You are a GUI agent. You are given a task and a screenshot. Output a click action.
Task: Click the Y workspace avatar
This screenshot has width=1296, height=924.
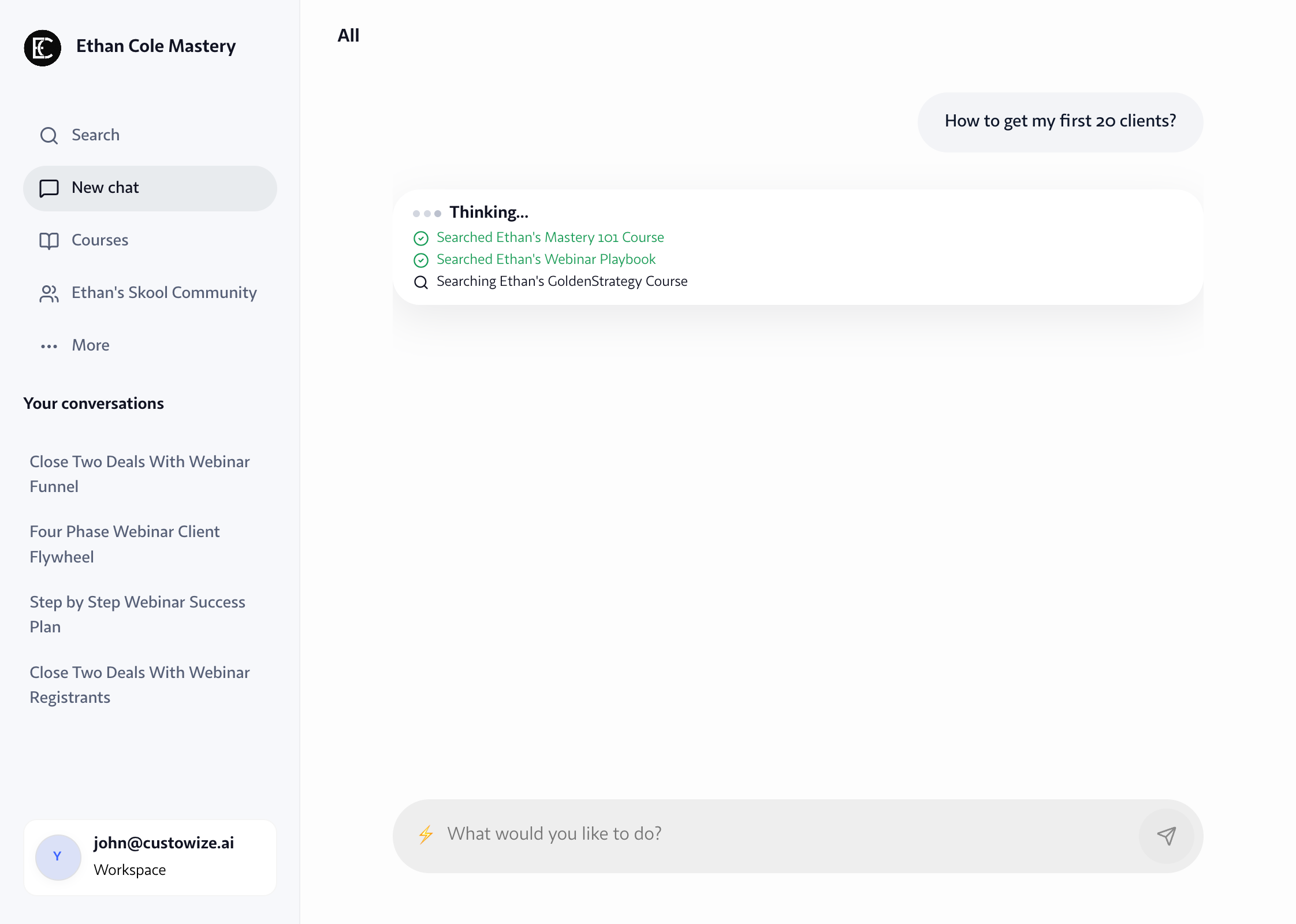click(x=57, y=857)
